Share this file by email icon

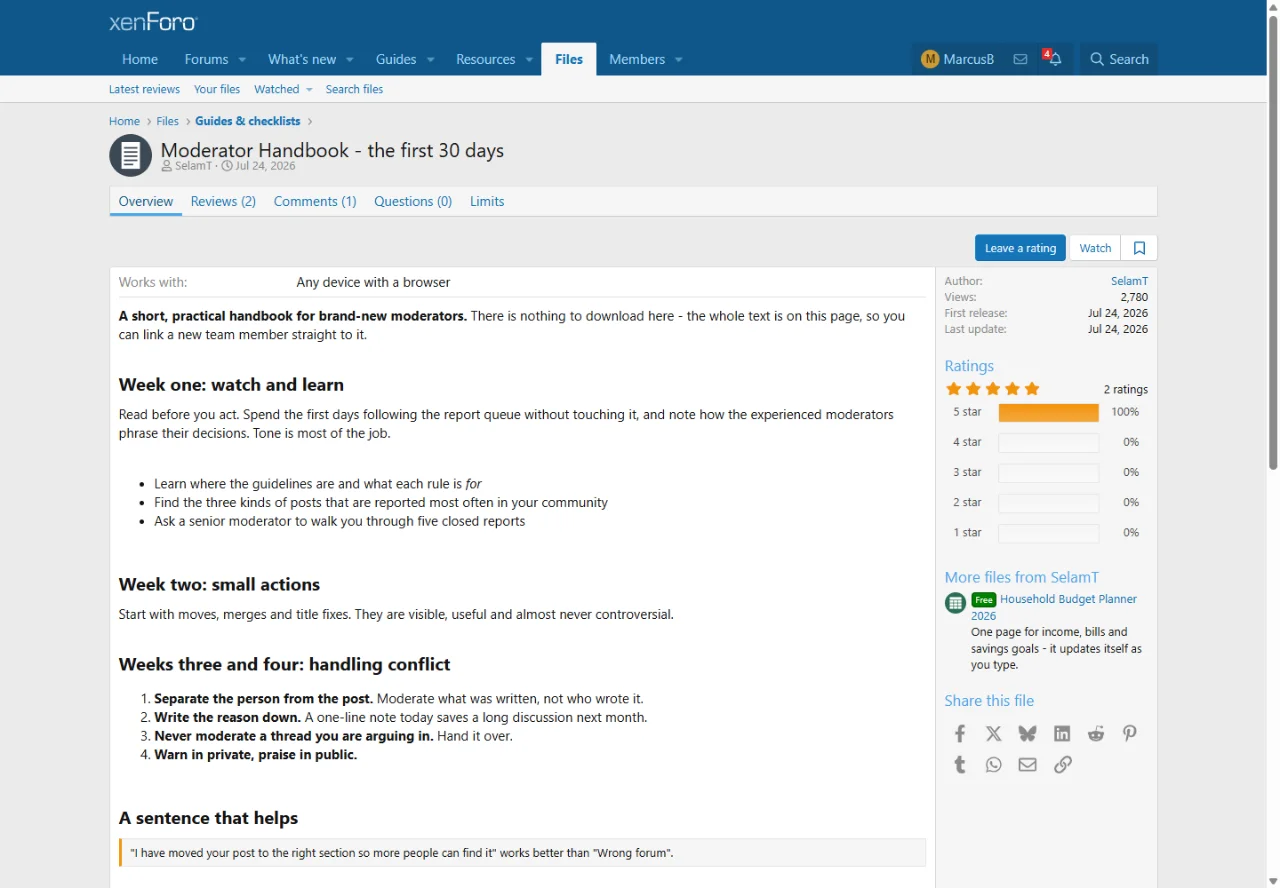(1027, 765)
